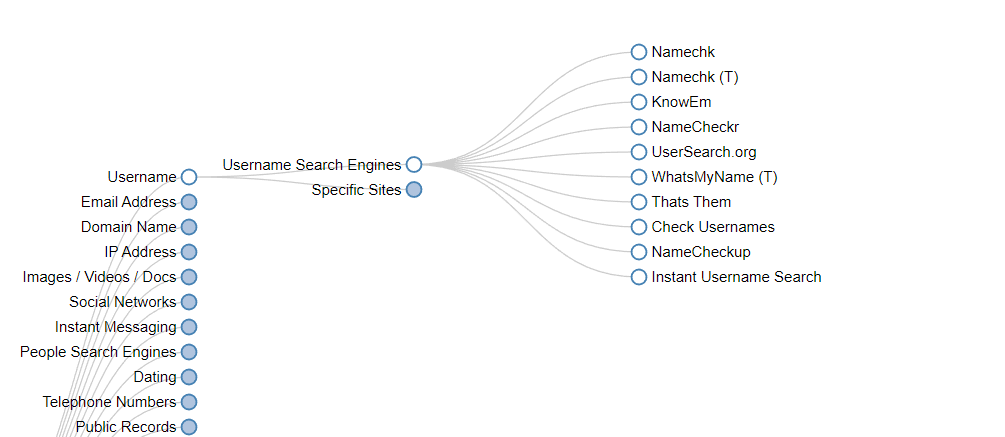The height and width of the screenshot is (437, 1005).
Task: Click the UserSearch.org node circle
Action: 639,152
